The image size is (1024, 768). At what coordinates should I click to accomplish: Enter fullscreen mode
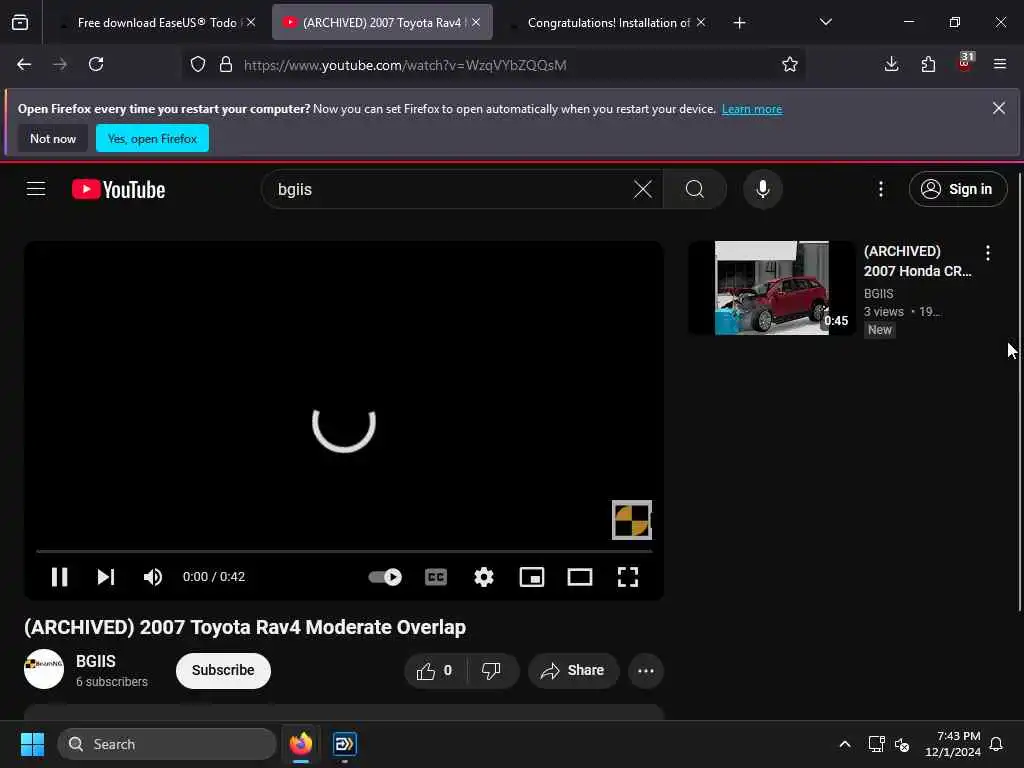(628, 577)
